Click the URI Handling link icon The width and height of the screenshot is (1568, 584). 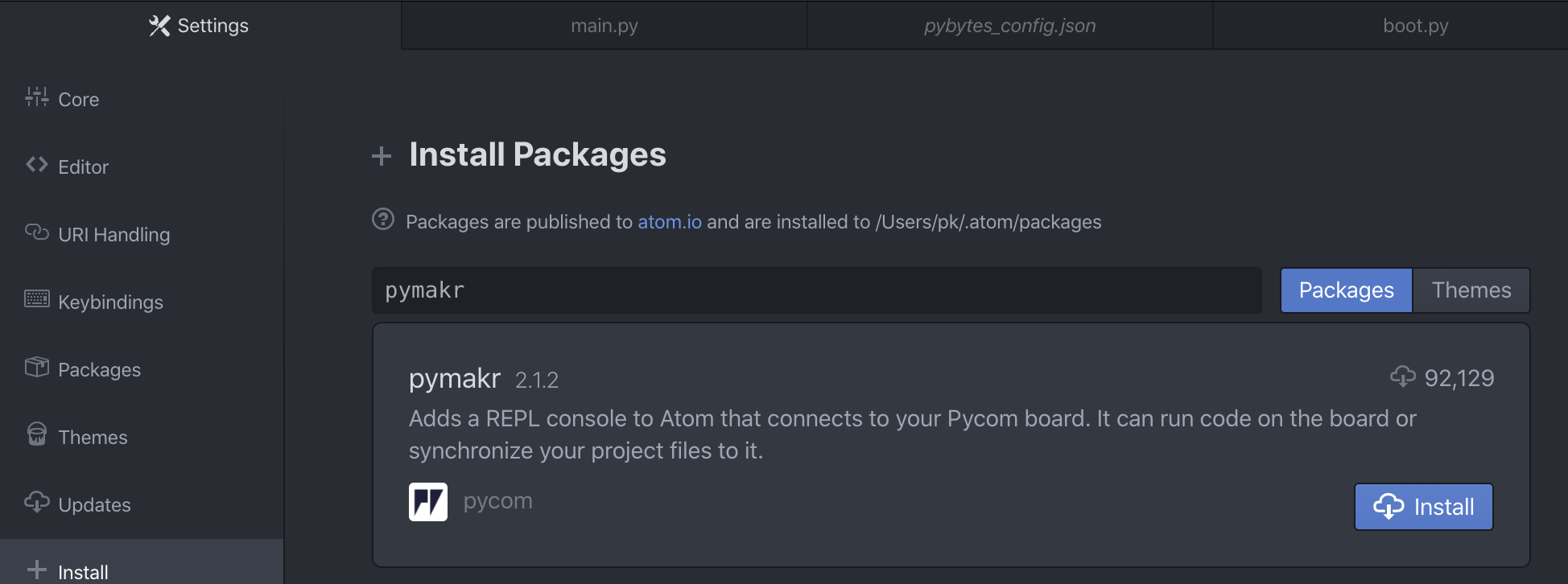(36, 232)
